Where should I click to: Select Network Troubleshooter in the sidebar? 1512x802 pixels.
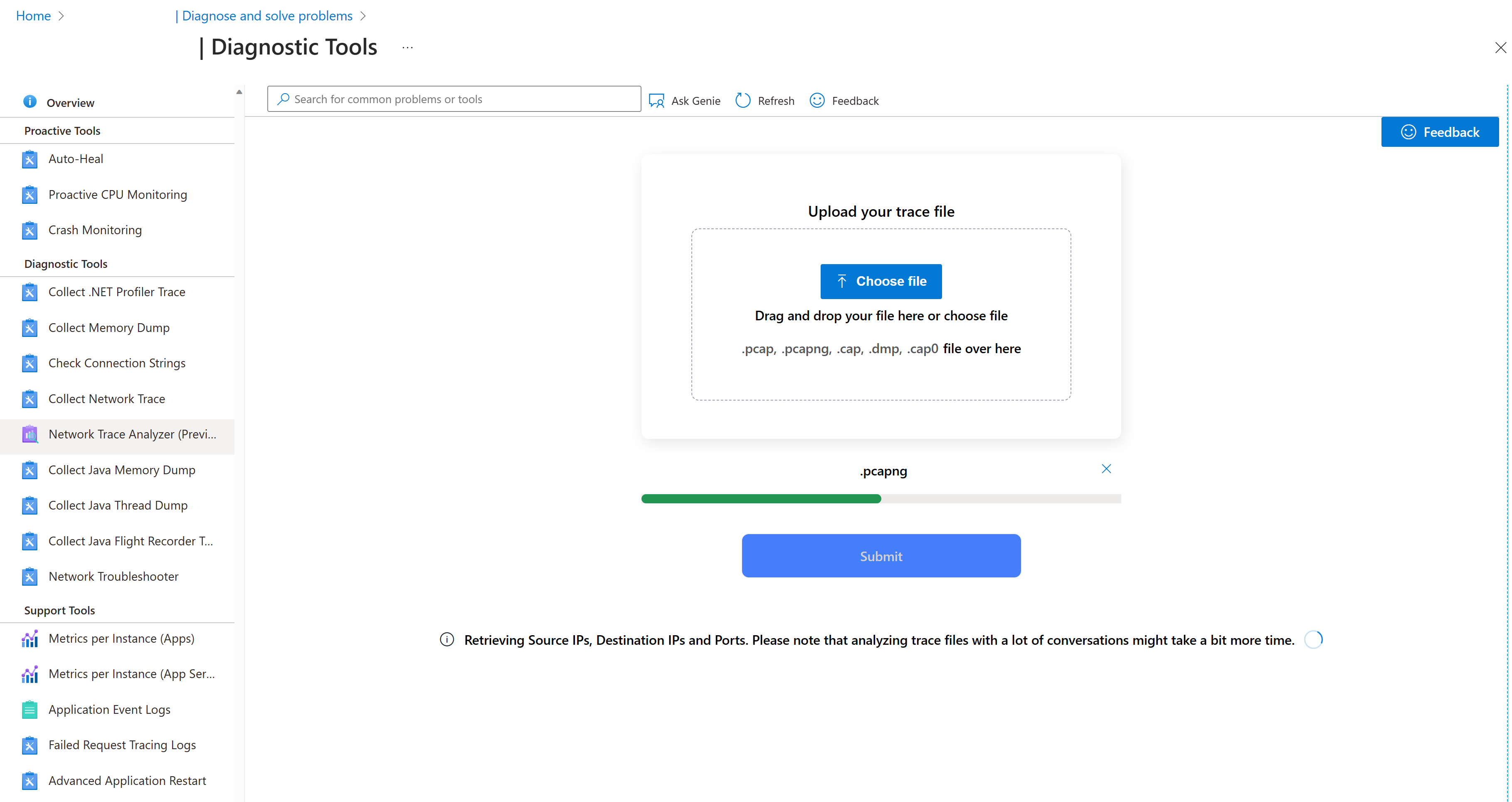[x=113, y=577]
